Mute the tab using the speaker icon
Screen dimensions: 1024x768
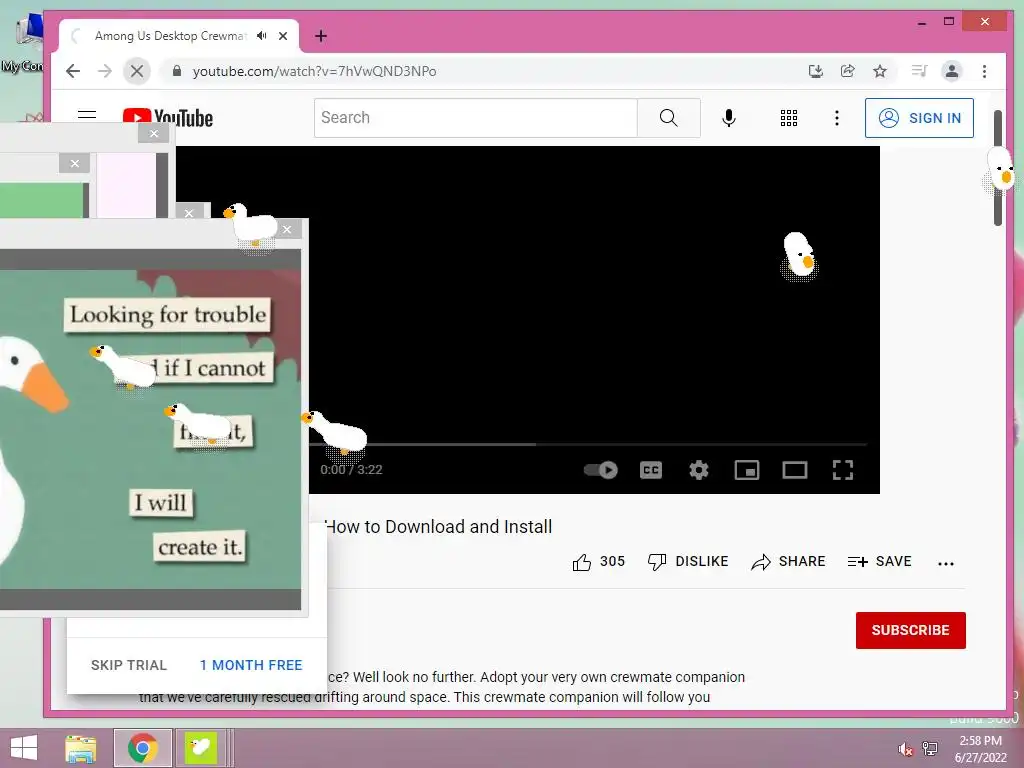tap(262, 36)
